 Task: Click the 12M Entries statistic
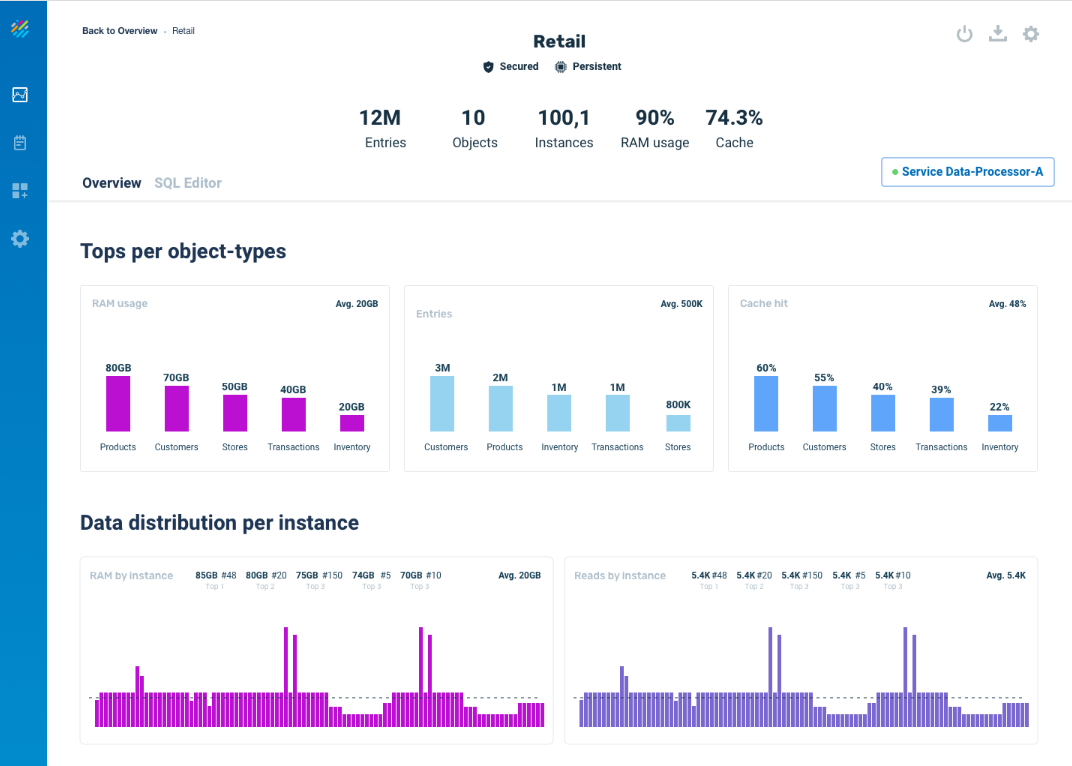(x=384, y=128)
